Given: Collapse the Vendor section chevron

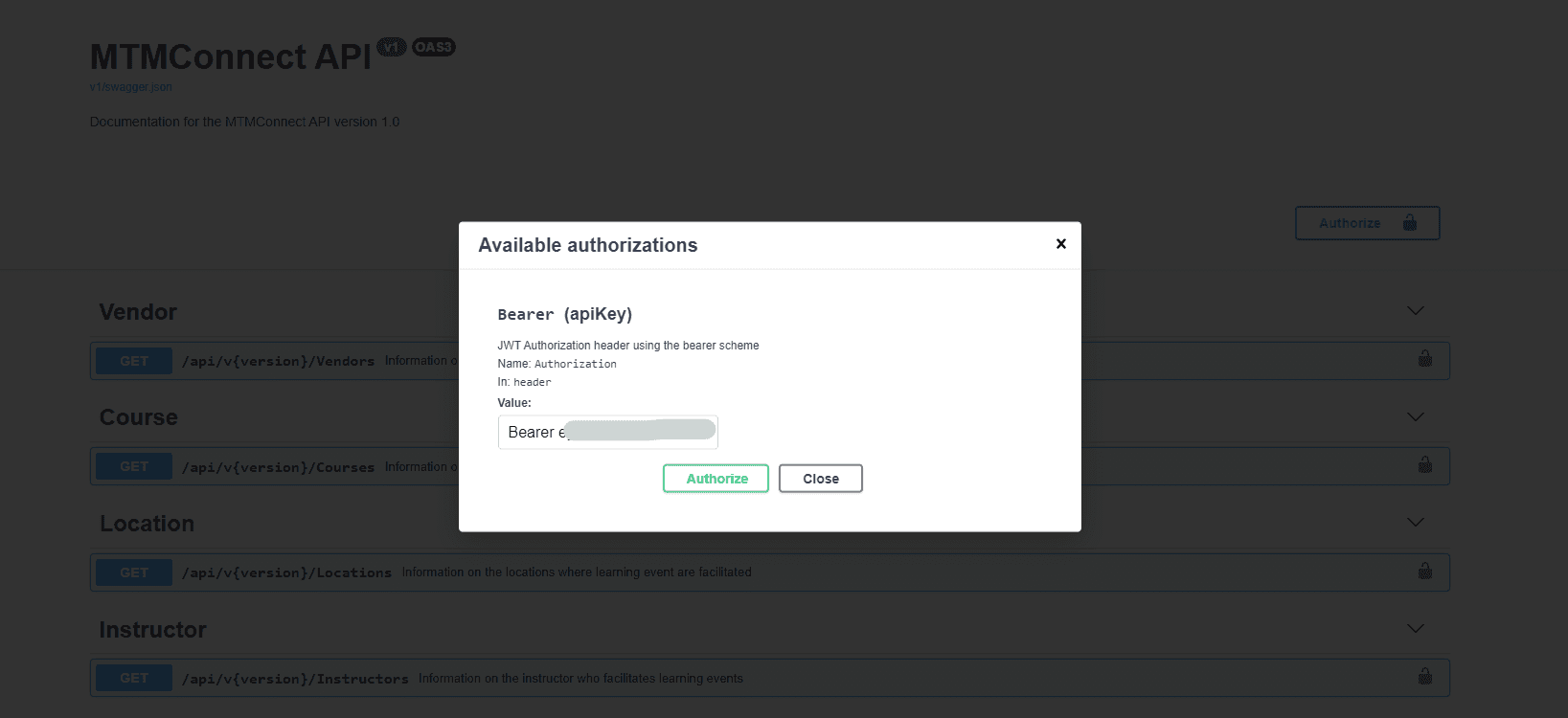Looking at the screenshot, I should point(1415,311).
